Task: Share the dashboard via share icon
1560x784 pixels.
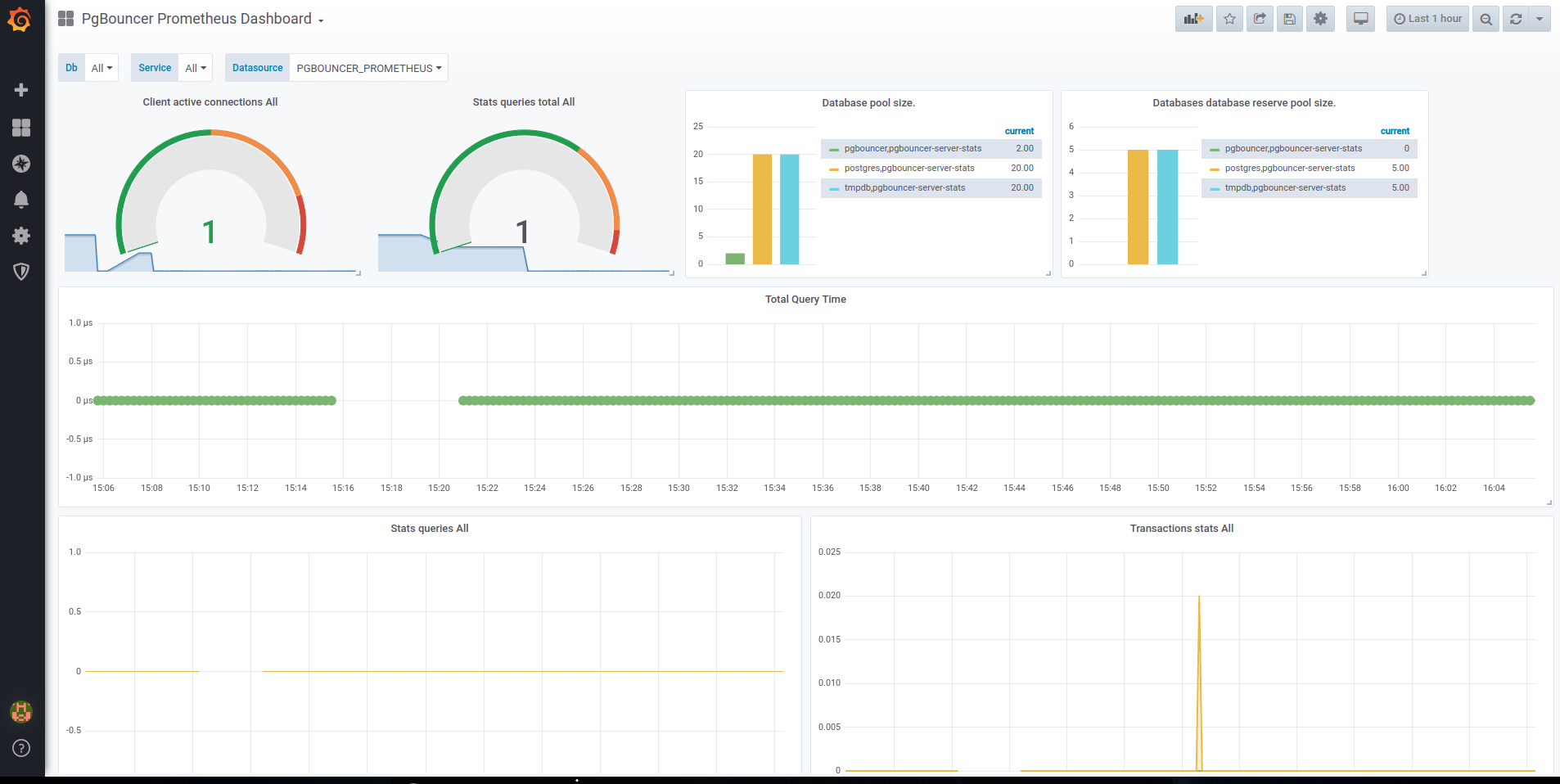Action: (1260, 19)
